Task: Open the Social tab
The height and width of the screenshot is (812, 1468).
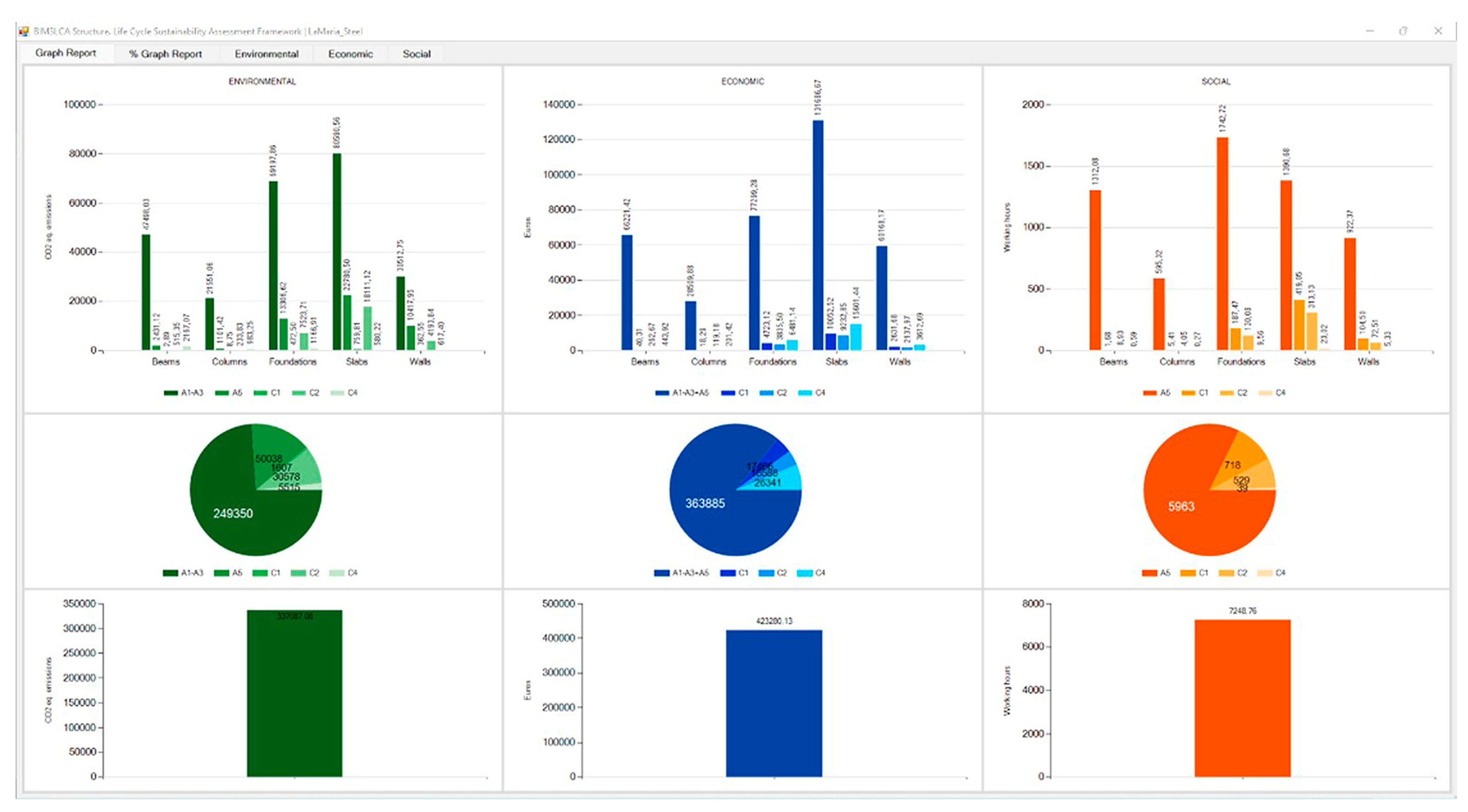Action: [416, 54]
